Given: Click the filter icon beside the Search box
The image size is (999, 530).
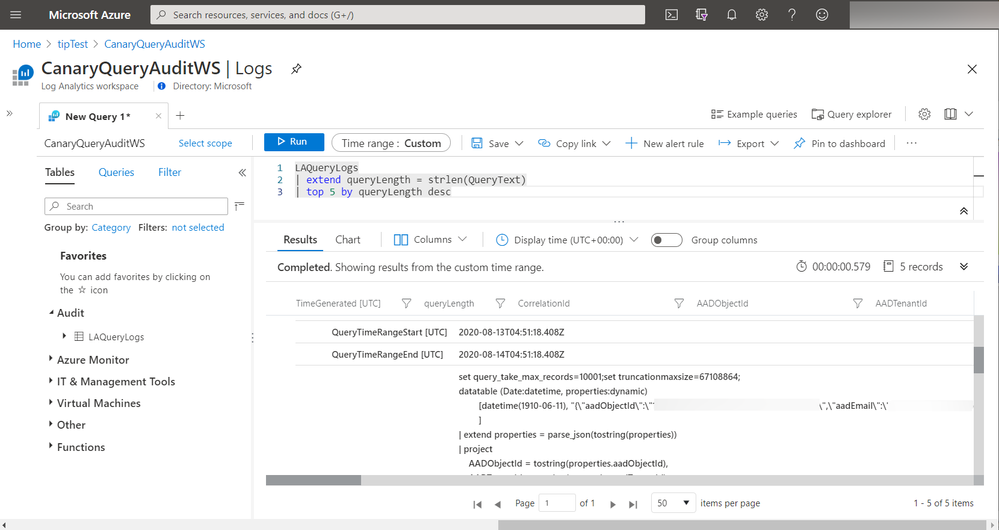Looking at the screenshot, I should coord(240,206).
